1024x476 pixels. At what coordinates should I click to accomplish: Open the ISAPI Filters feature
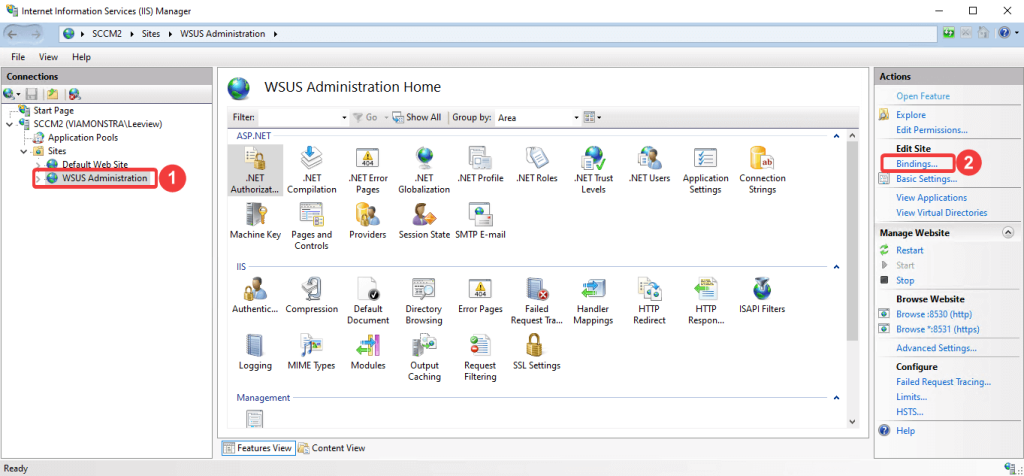[762, 296]
